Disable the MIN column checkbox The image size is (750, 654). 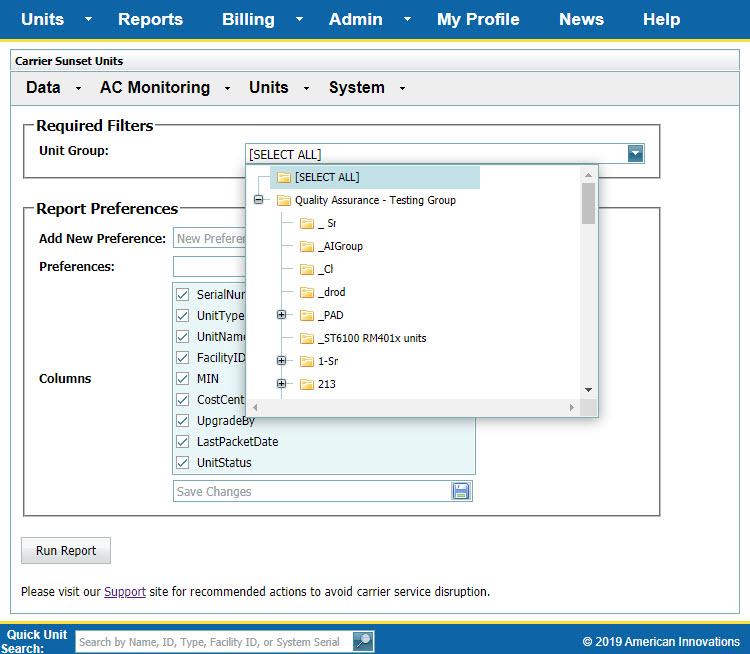click(x=183, y=379)
